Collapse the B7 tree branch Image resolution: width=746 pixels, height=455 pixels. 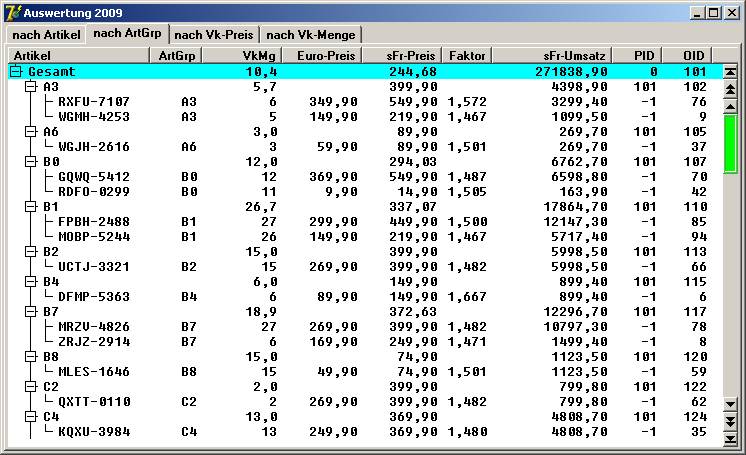30,312
